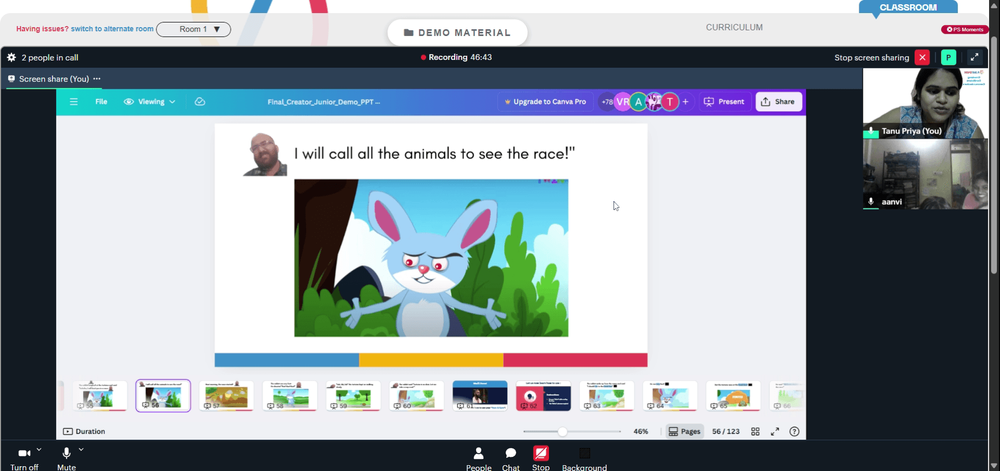Click the slide text about calling animals
1000x471 pixels.
point(434,154)
